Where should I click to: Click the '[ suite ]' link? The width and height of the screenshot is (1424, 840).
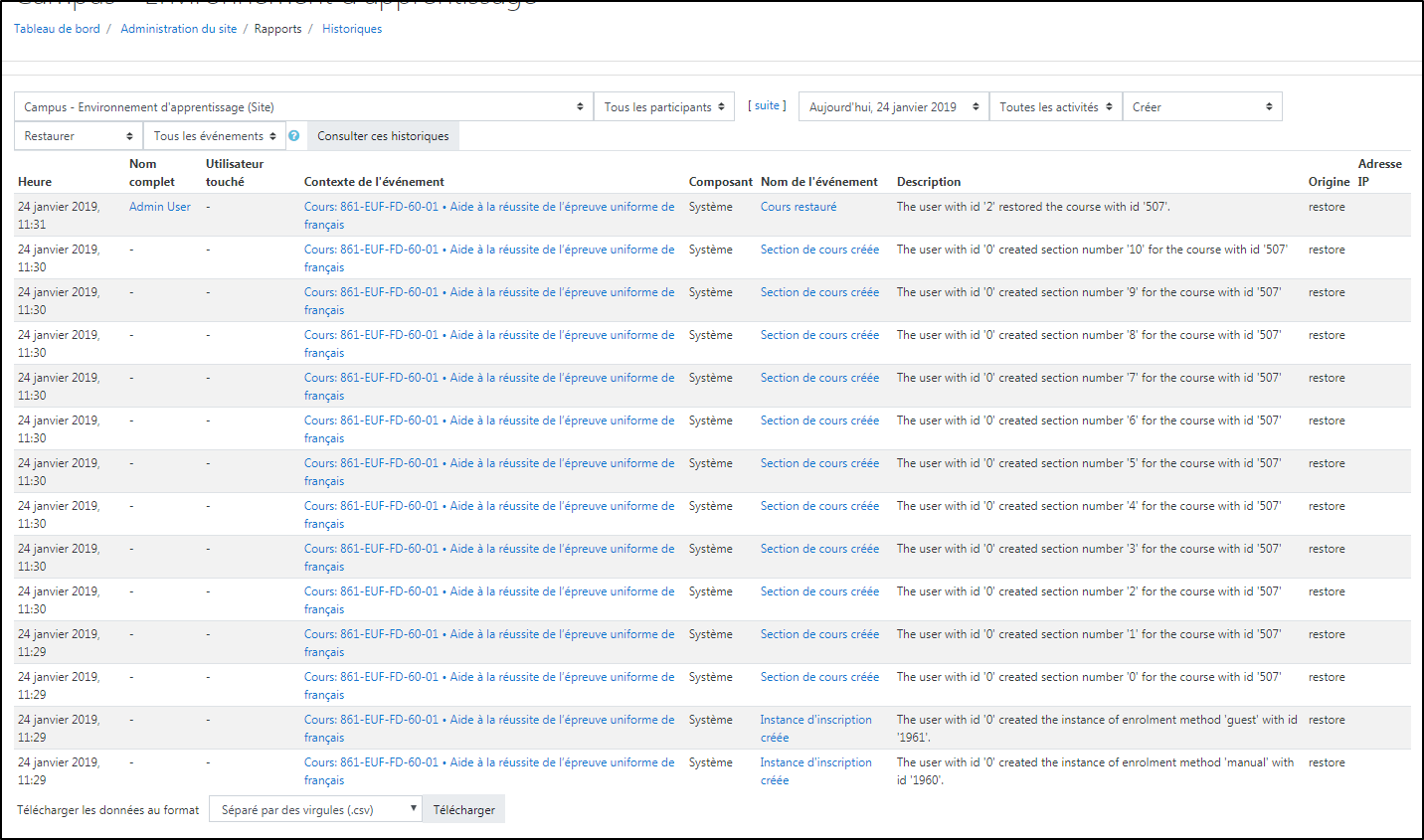pos(767,105)
